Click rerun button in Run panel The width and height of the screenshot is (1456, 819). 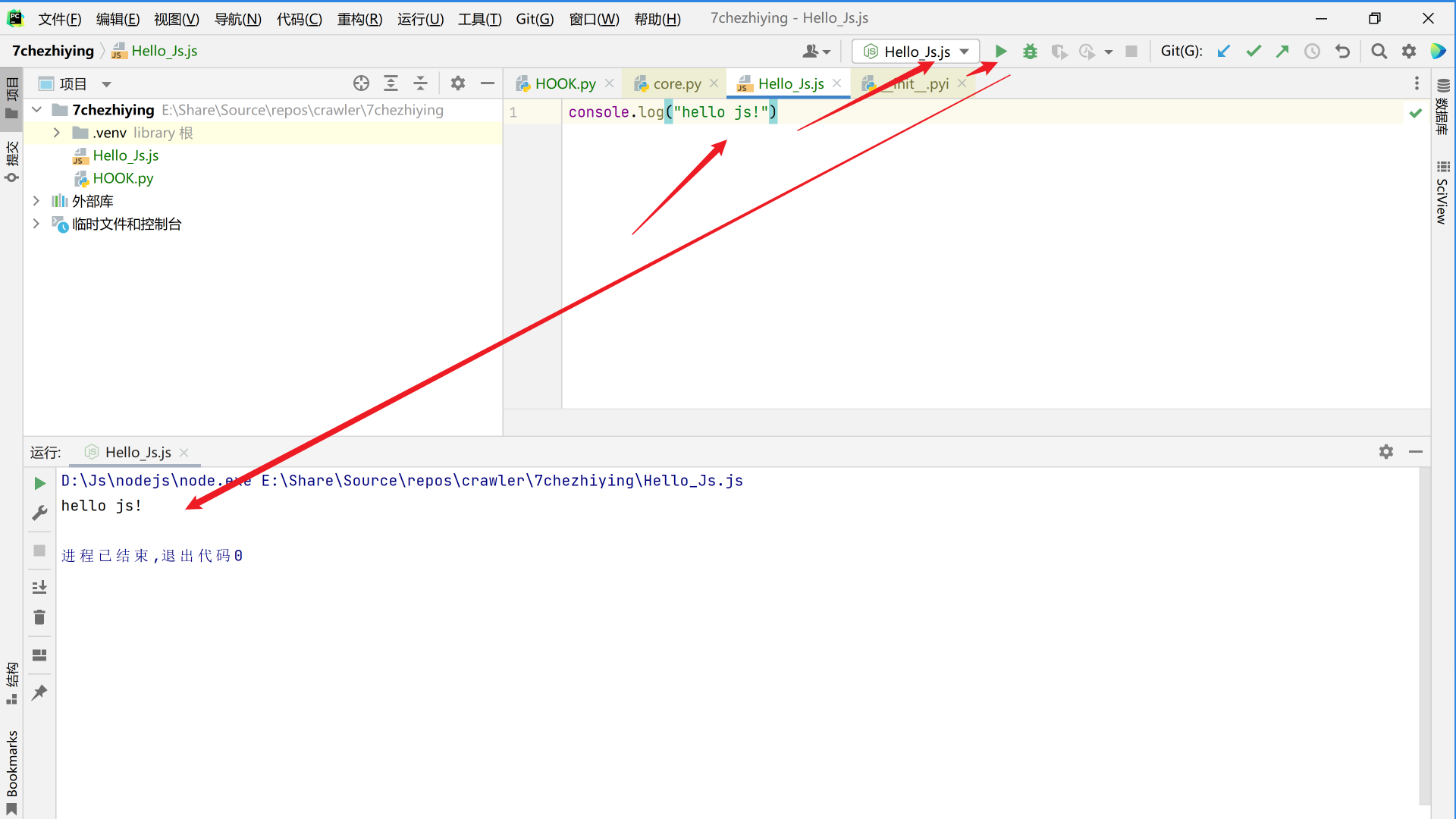pyautogui.click(x=39, y=483)
